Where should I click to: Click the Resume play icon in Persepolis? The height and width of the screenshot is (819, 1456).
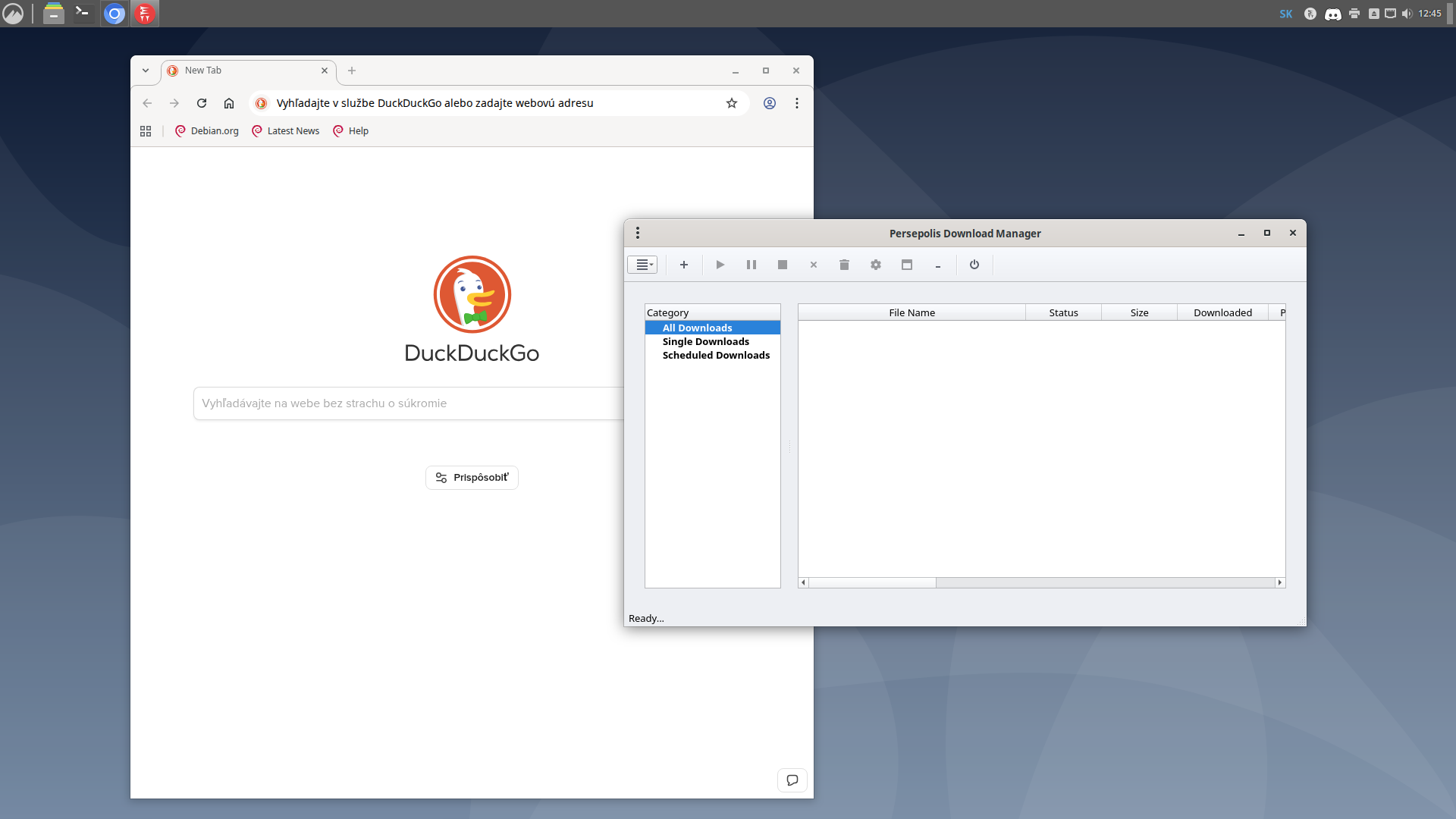(x=720, y=265)
